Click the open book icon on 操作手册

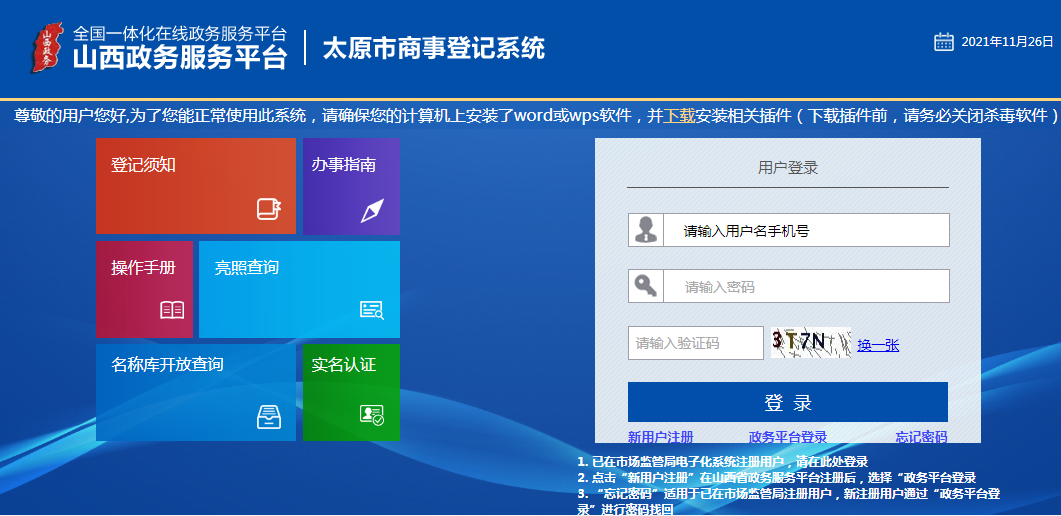[172, 310]
